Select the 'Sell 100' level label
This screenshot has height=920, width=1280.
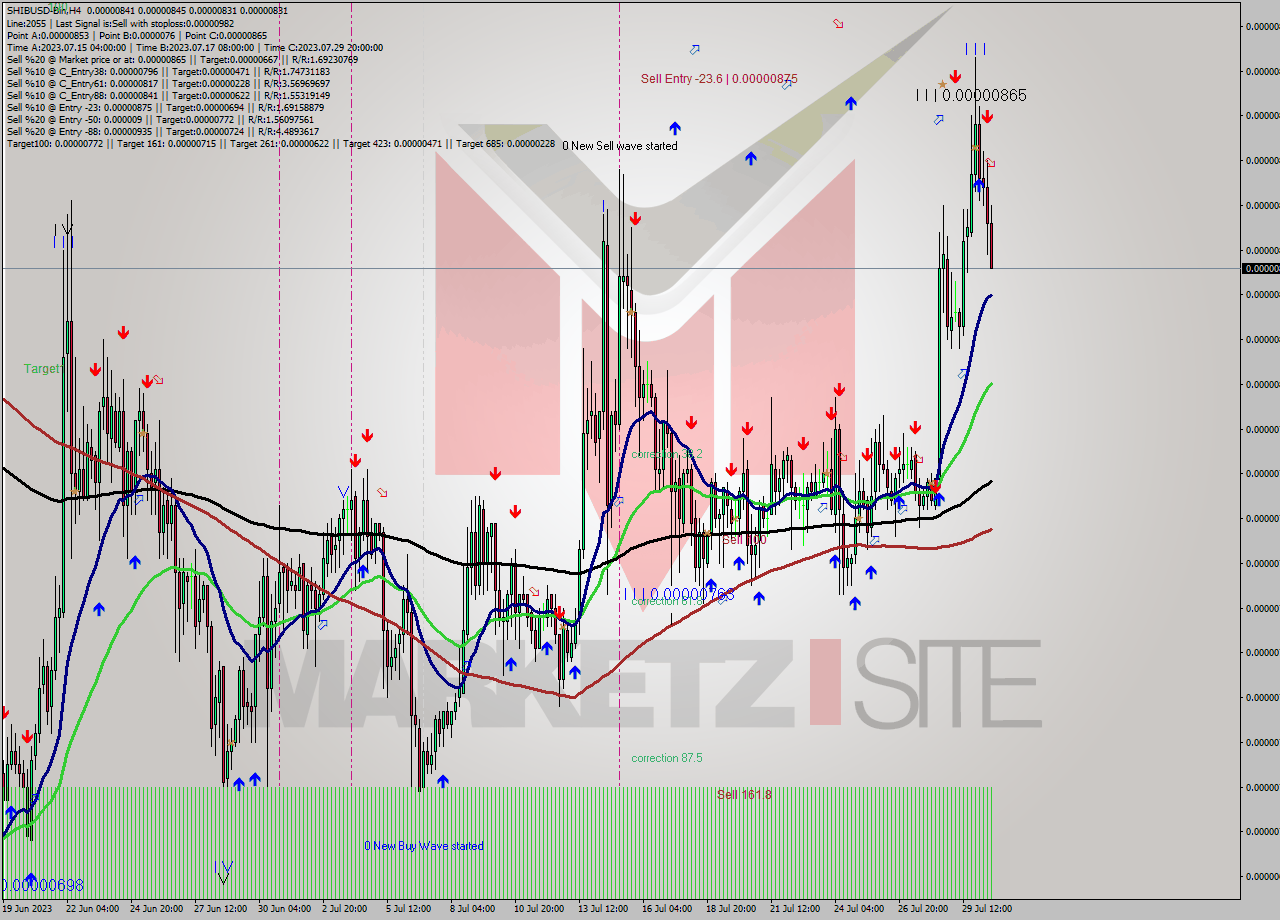[x=744, y=539]
